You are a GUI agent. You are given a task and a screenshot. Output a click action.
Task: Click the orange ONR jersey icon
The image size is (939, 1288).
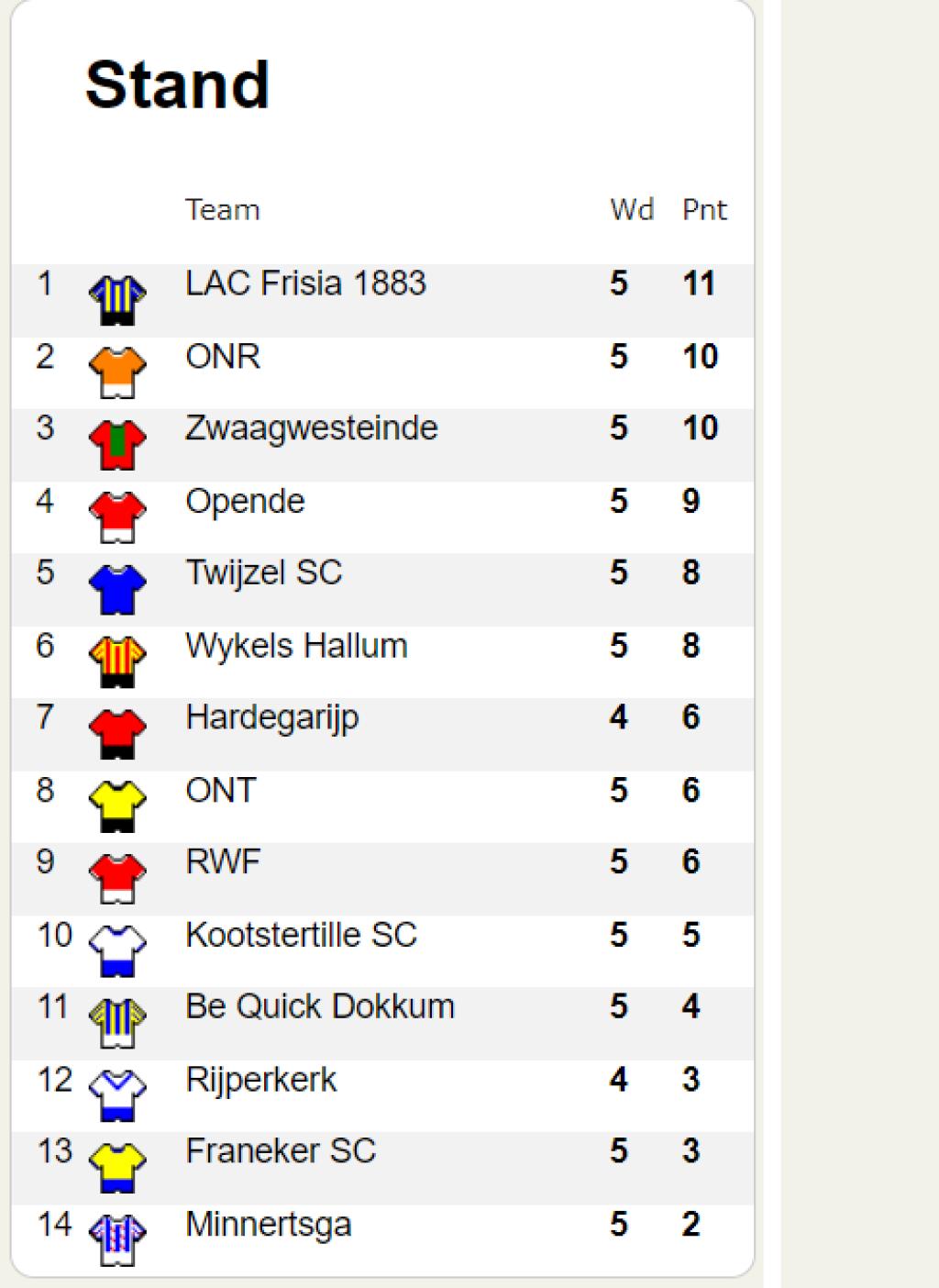[117, 372]
